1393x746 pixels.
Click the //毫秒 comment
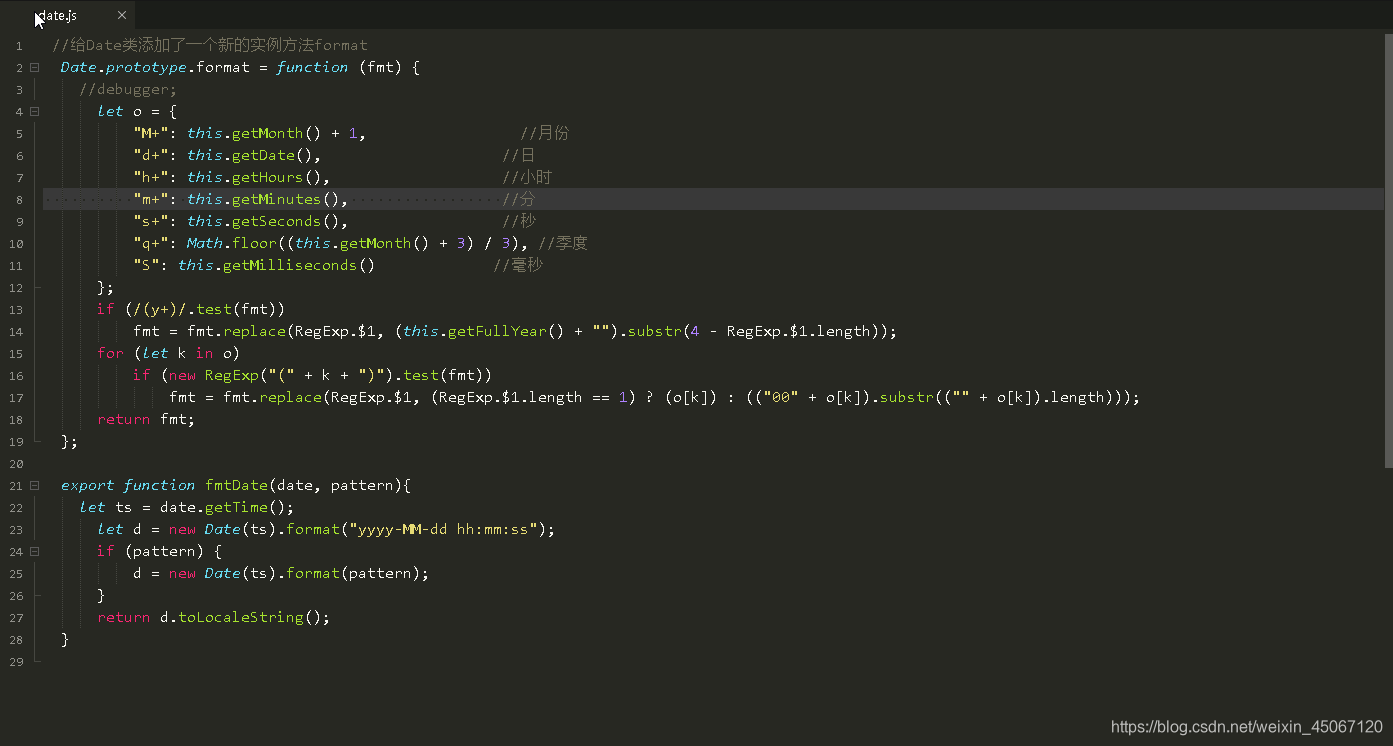point(518,266)
